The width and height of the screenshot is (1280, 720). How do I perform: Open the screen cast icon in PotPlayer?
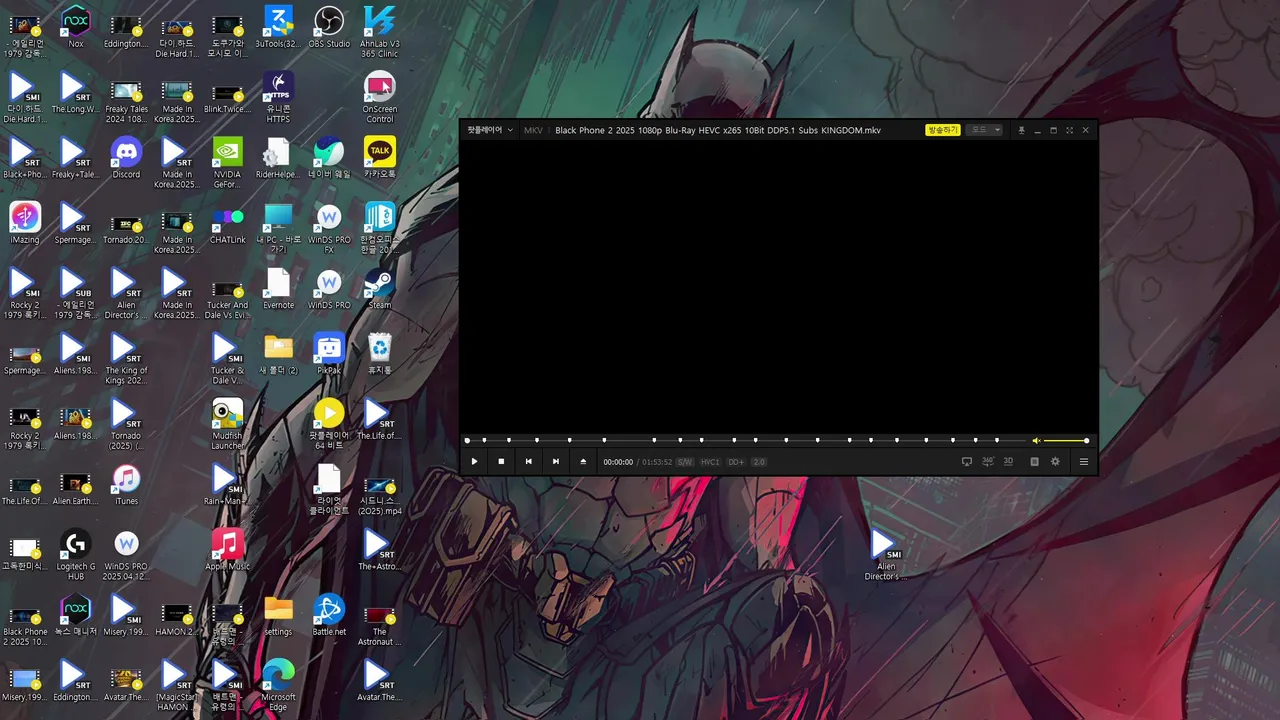pos(966,462)
